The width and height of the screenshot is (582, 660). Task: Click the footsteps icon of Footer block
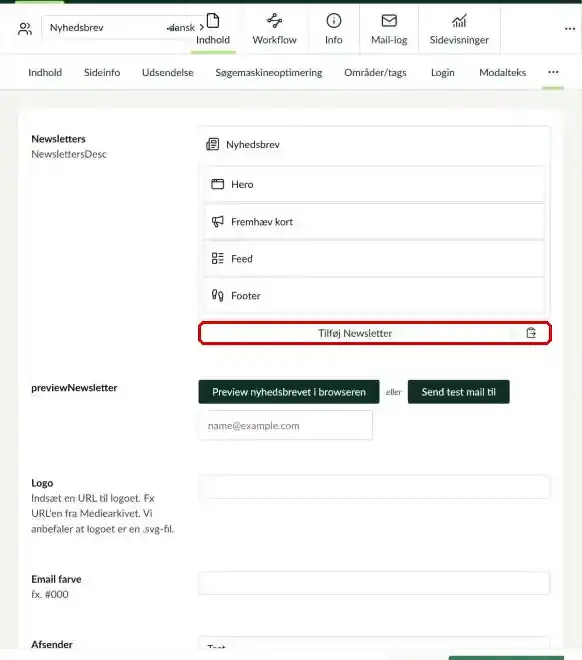pyautogui.click(x=218, y=295)
